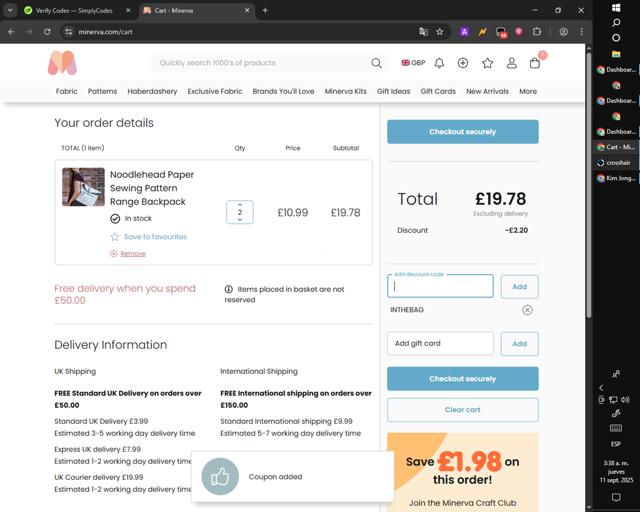Open the Chrome profile avatar
Image resolution: width=640 pixels, height=512 pixels.
(x=563, y=32)
